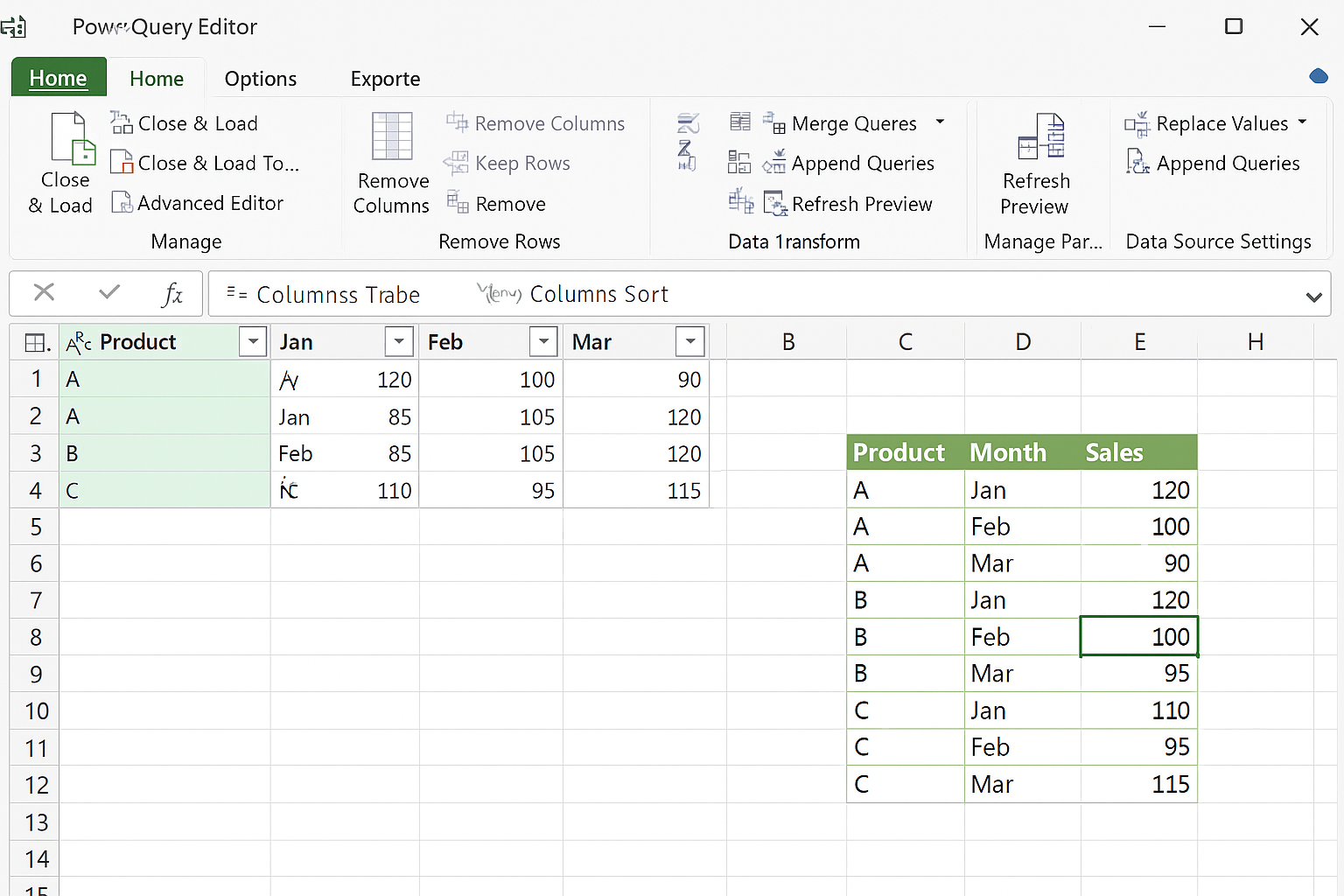This screenshot has height=896, width=1344.
Task: Click the small Close & Load icon
Action: [121, 122]
